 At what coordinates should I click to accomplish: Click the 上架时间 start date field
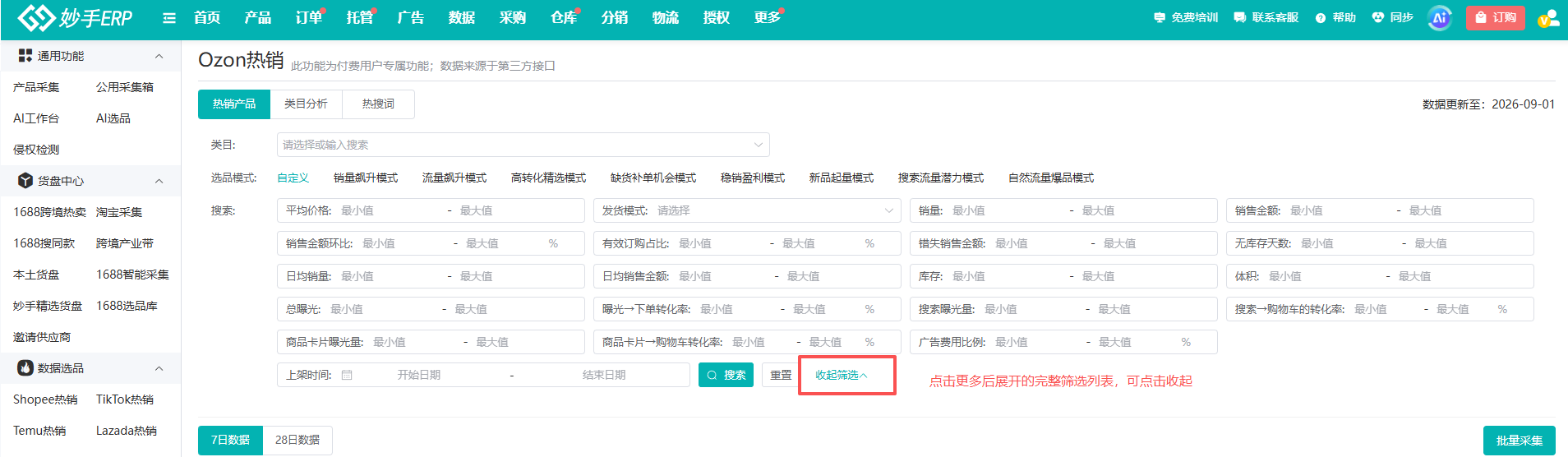419,375
